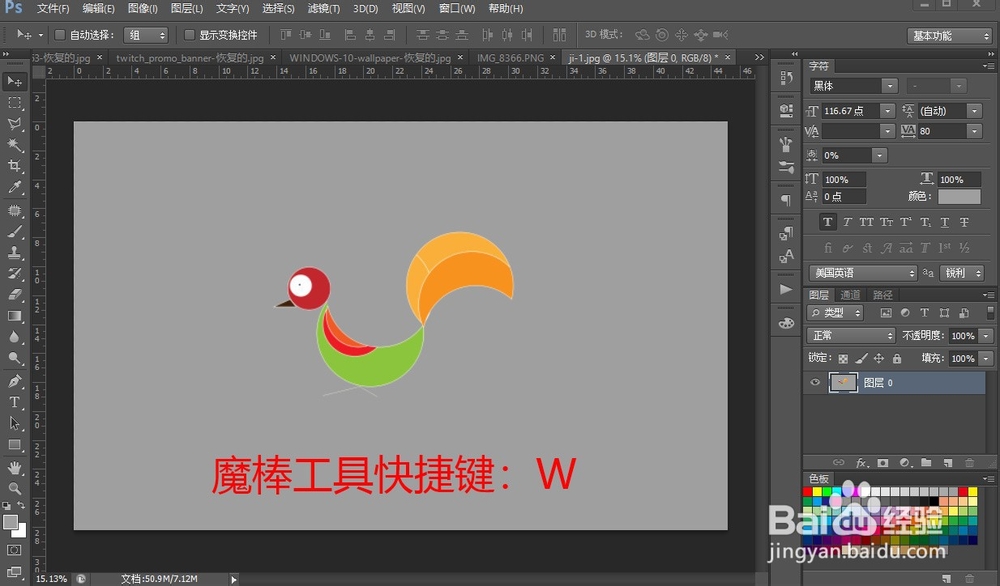
Task: Select the Crop tool
Action: pyautogui.click(x=14, y=167)
